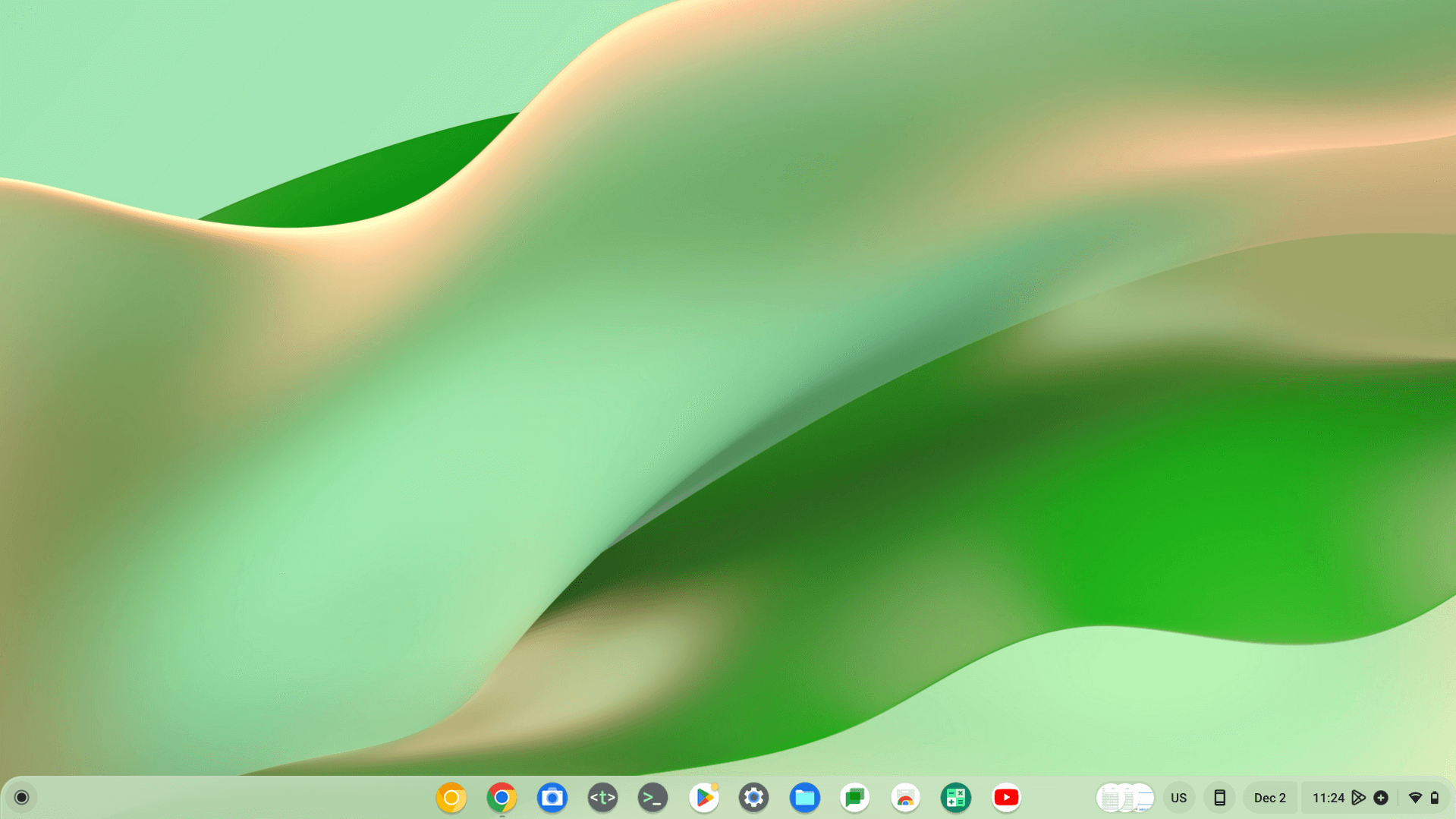The width and height of the screenshot is (1456, 819).
Task: Open the yellow Chrome Canary app
Action: [451, 798]
